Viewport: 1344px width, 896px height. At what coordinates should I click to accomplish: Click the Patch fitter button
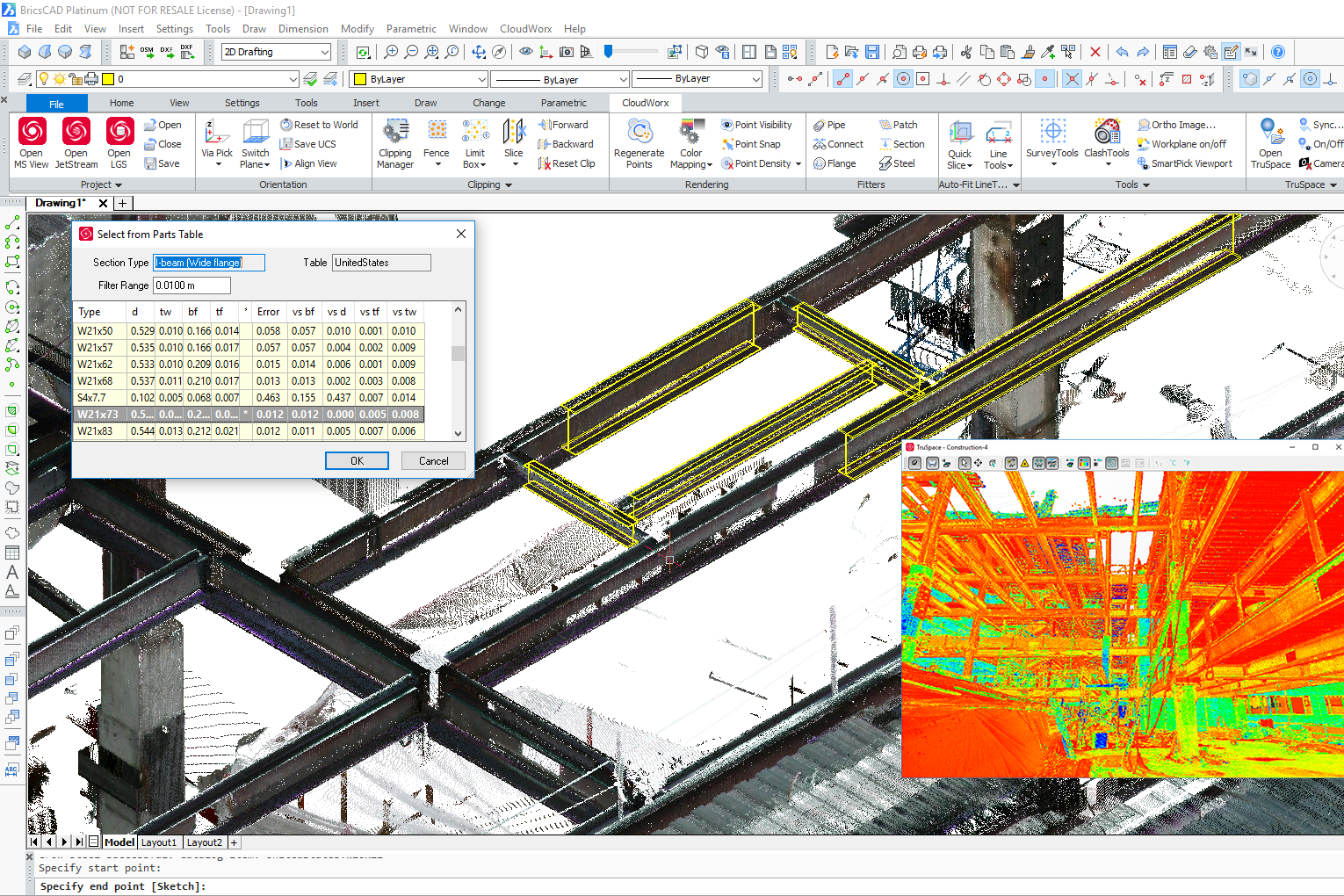[899, 125]
